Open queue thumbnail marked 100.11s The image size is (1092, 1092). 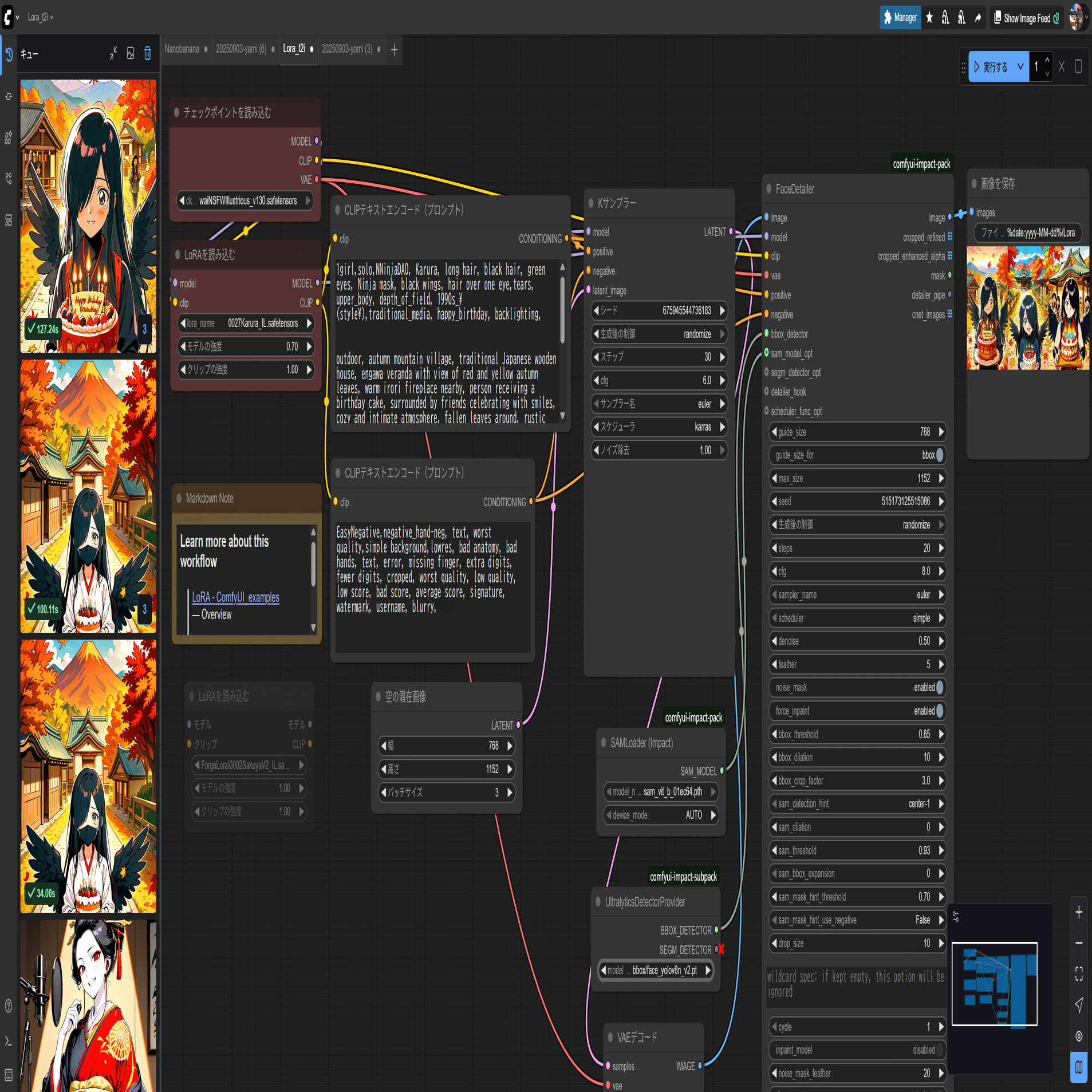[x=88, y=496]
